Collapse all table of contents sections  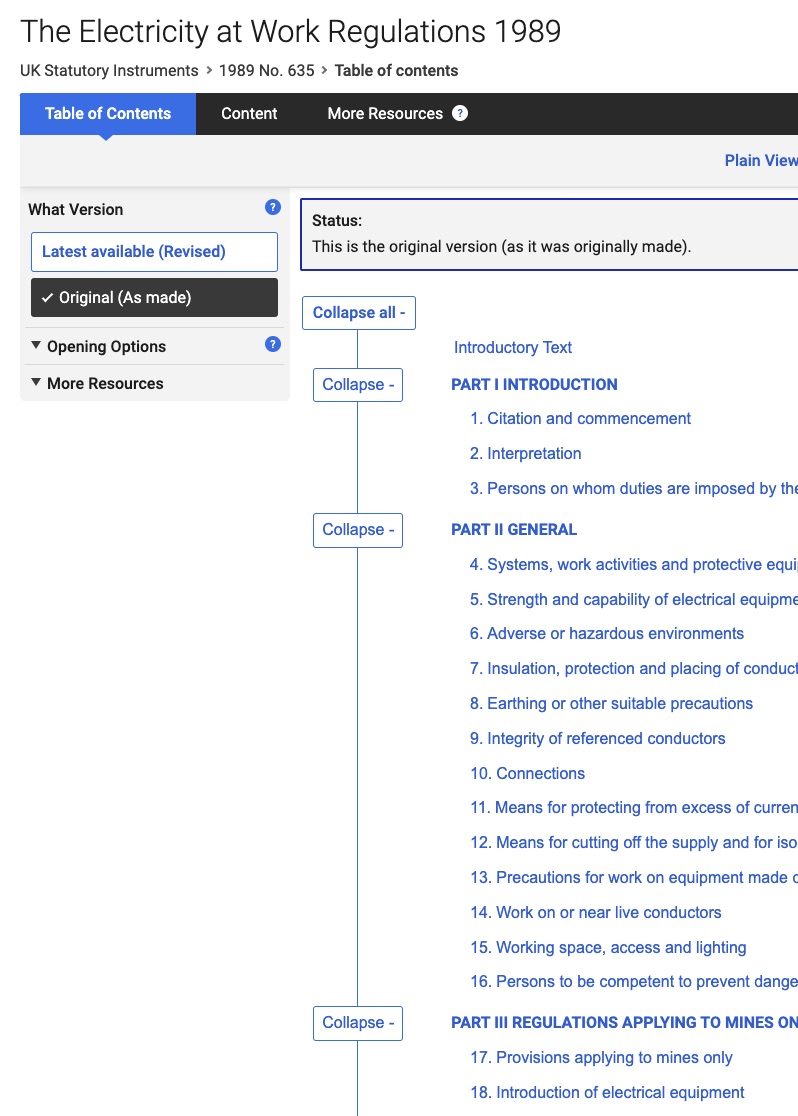point(358,313)
